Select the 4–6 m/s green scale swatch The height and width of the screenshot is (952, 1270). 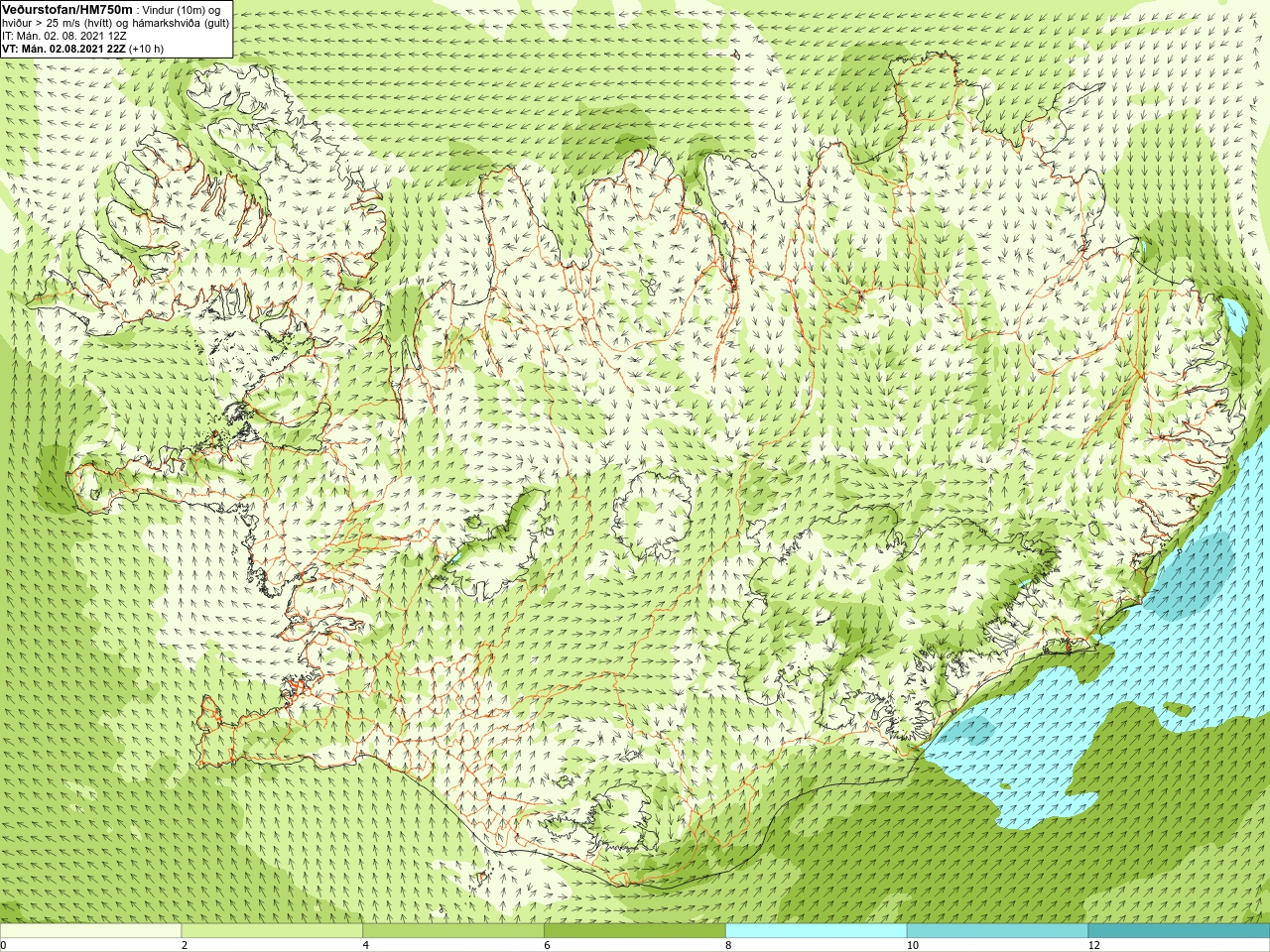point(453,931)
